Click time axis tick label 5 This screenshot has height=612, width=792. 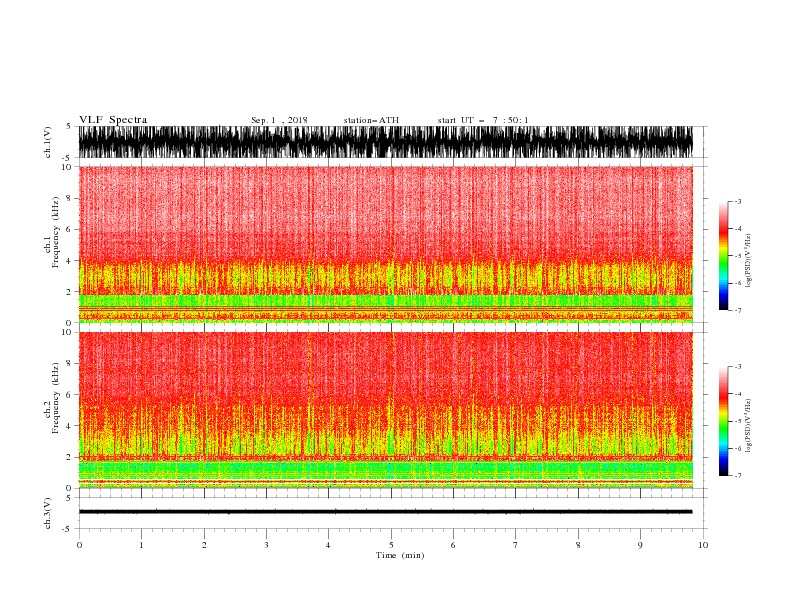click(x=391, y=545)
